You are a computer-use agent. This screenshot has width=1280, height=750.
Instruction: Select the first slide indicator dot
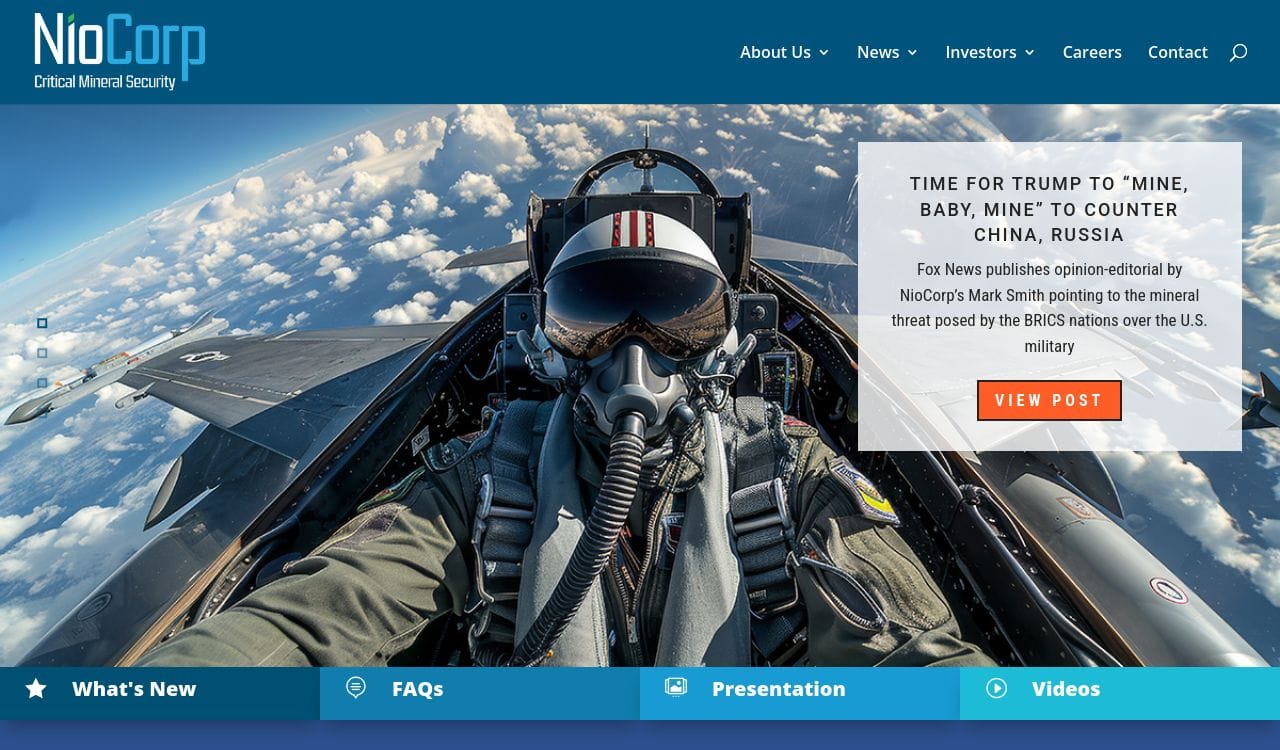tap(42, 323)
